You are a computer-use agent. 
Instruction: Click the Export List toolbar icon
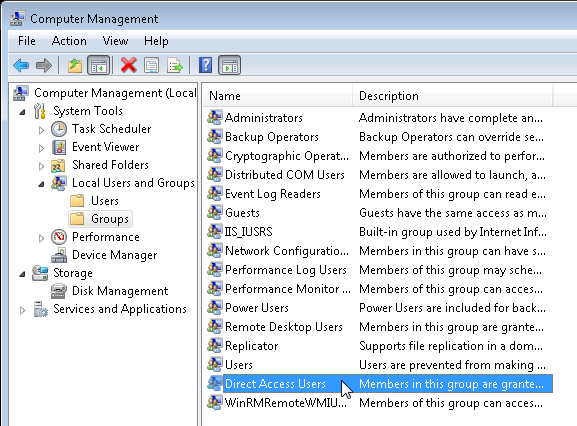pyautogui.click(x=175, y=65)
